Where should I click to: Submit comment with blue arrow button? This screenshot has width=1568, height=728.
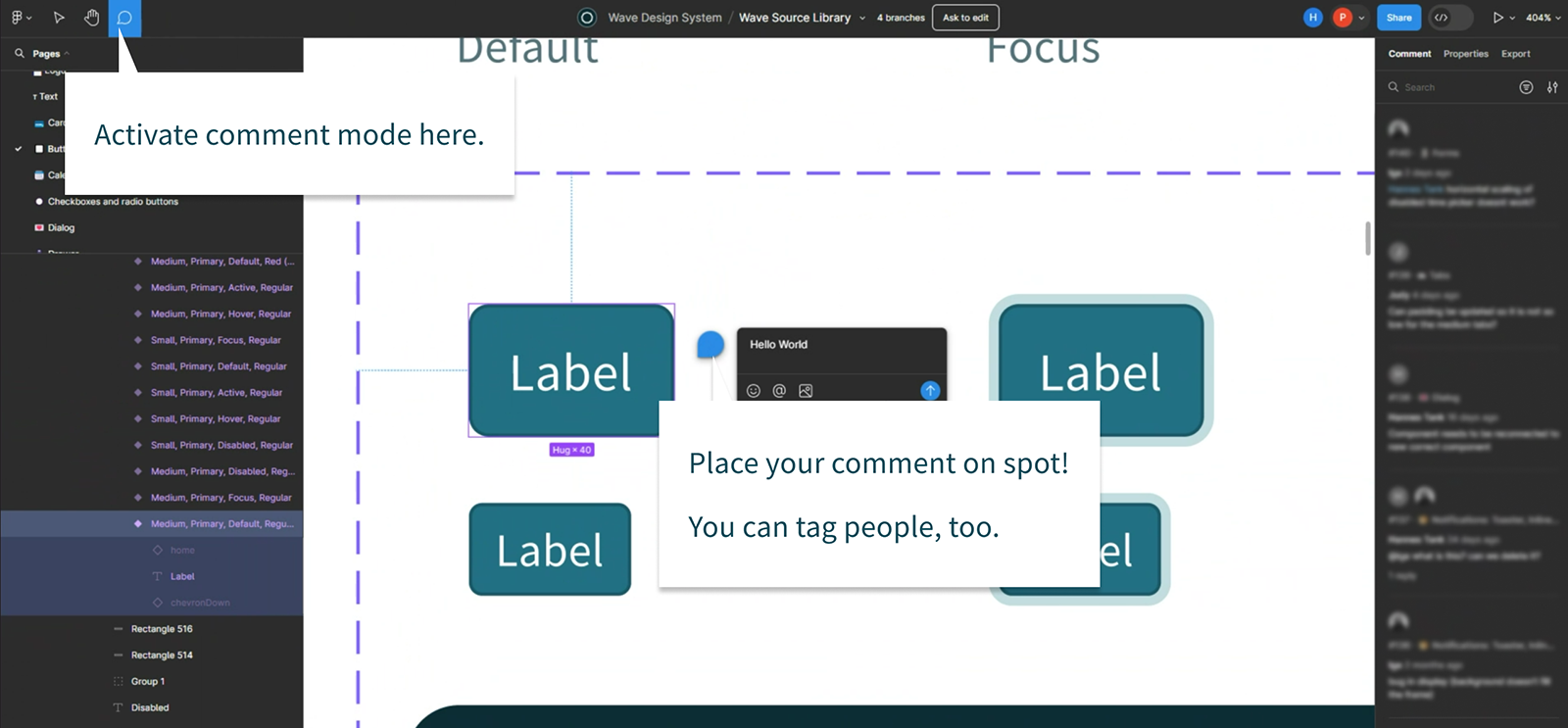point(930,391)
